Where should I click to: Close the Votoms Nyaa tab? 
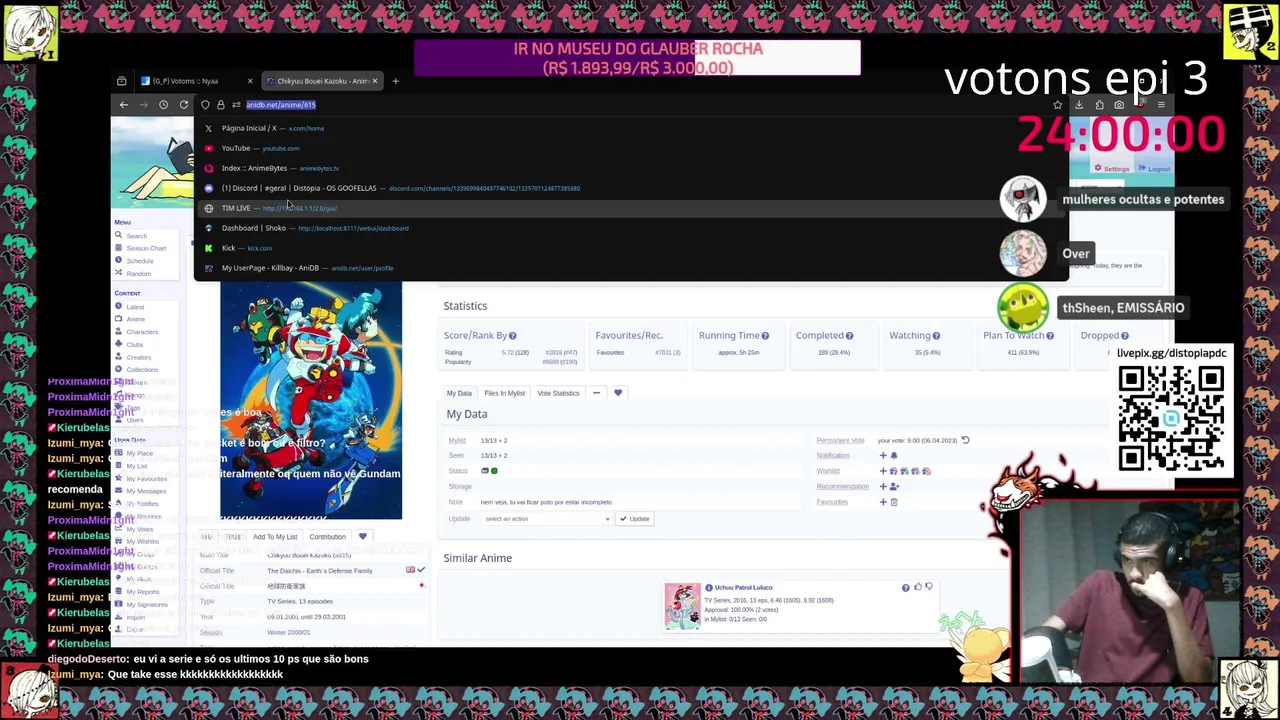coord(250,81)
